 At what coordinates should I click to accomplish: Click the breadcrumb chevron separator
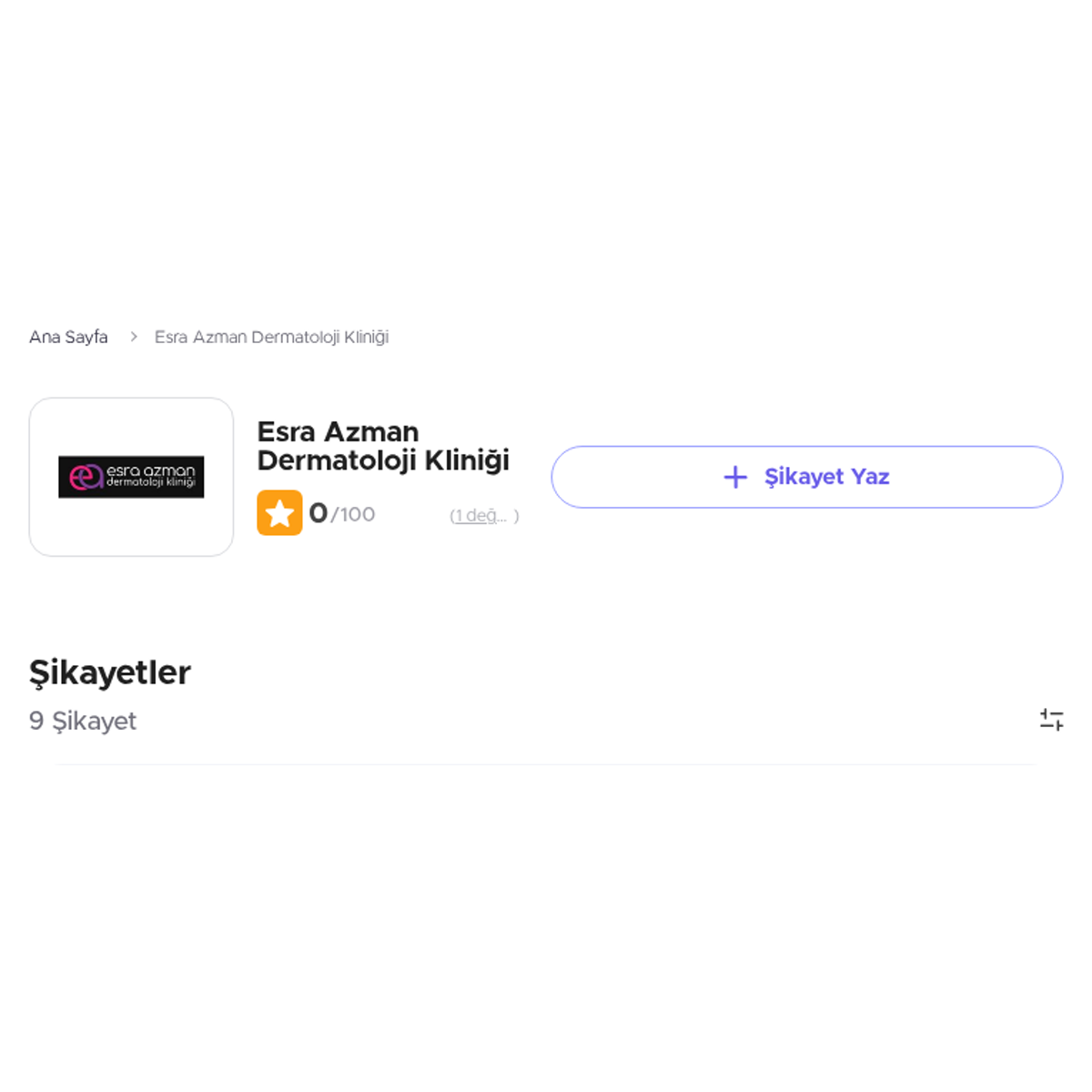pos(133,337)
